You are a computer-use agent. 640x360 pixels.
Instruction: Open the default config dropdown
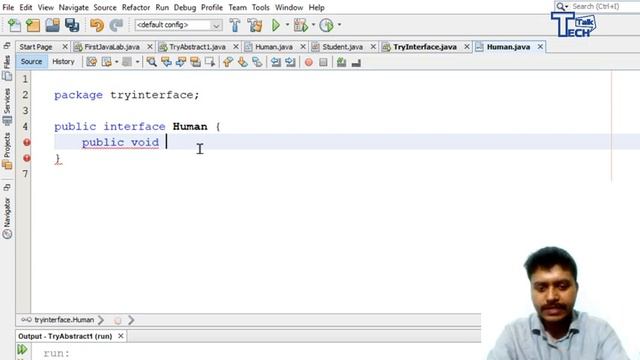(x=178, y=25)
